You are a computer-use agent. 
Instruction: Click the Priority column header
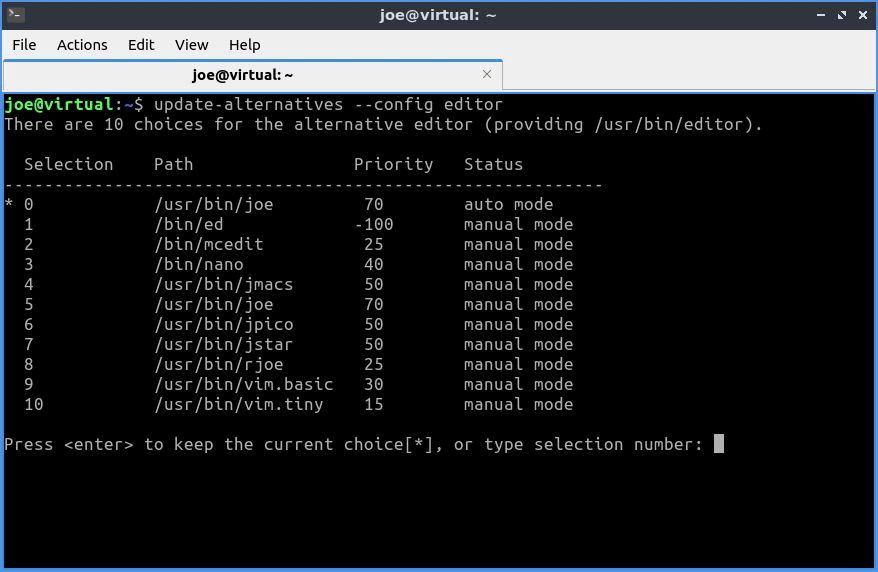point(393,165)
